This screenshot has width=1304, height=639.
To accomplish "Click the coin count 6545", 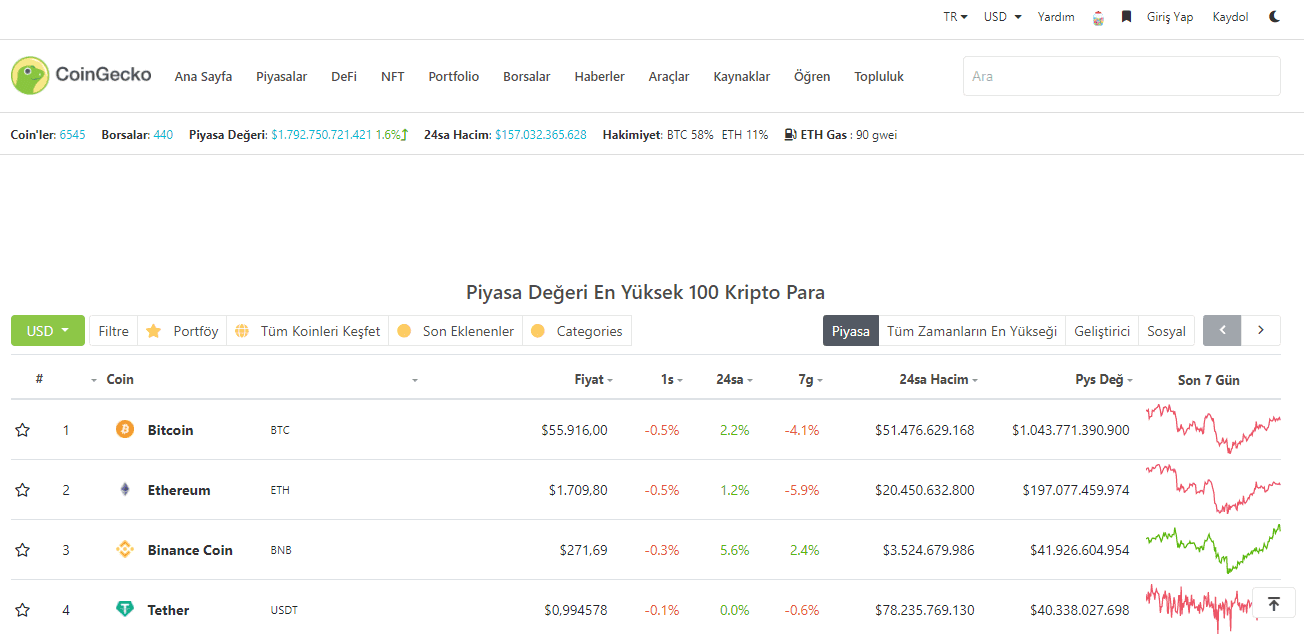I will tap(73, 134).
